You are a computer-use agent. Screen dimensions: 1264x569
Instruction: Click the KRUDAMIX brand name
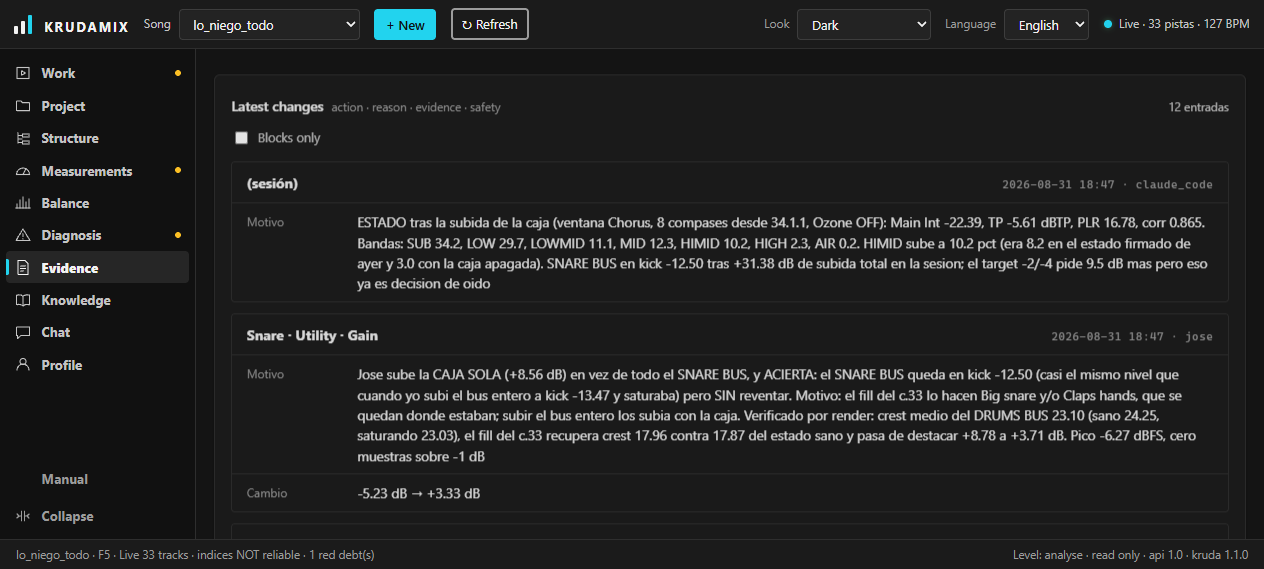pos(86,26)
